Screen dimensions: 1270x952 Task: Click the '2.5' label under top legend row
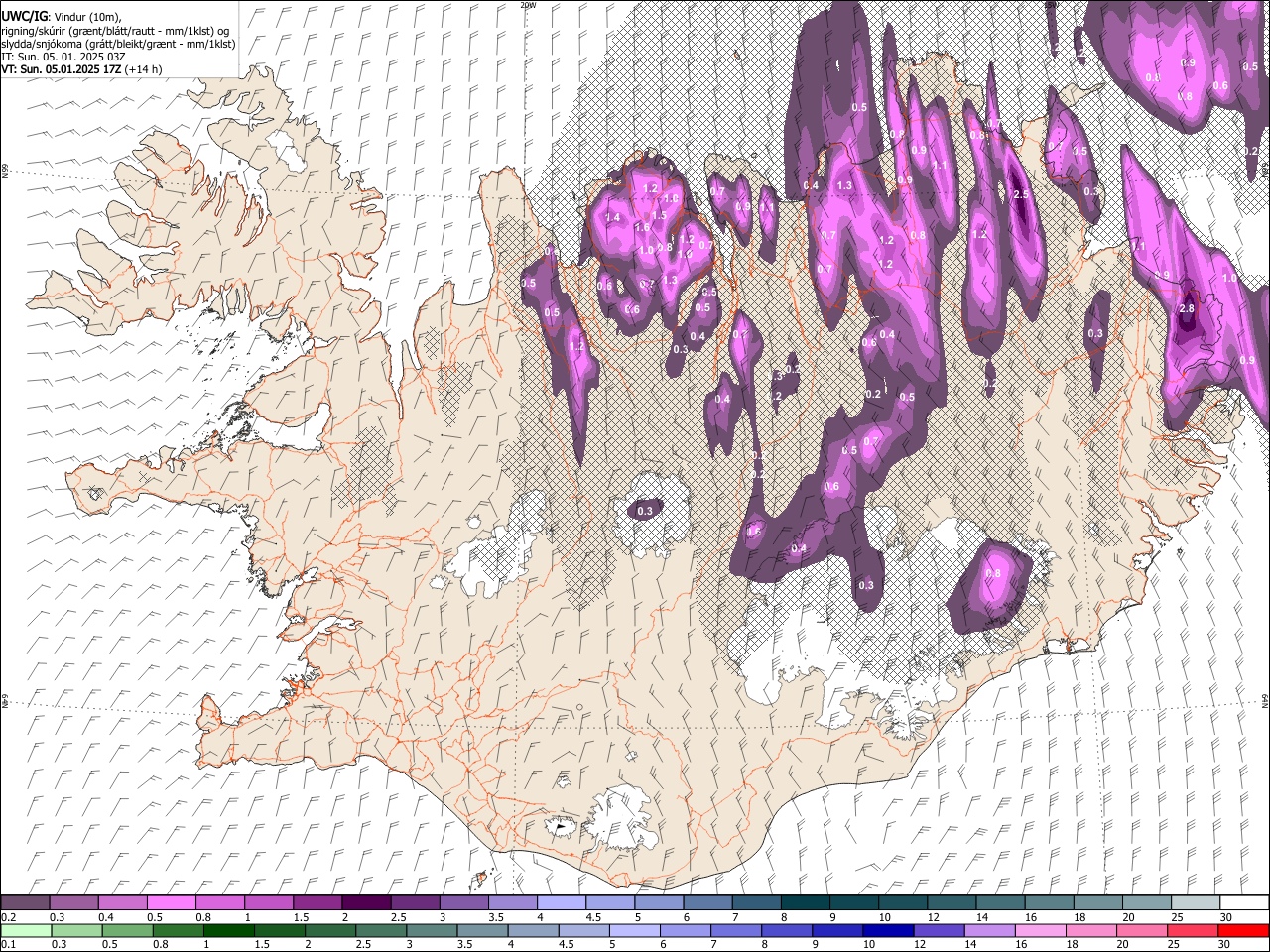[x=398, y=917]
